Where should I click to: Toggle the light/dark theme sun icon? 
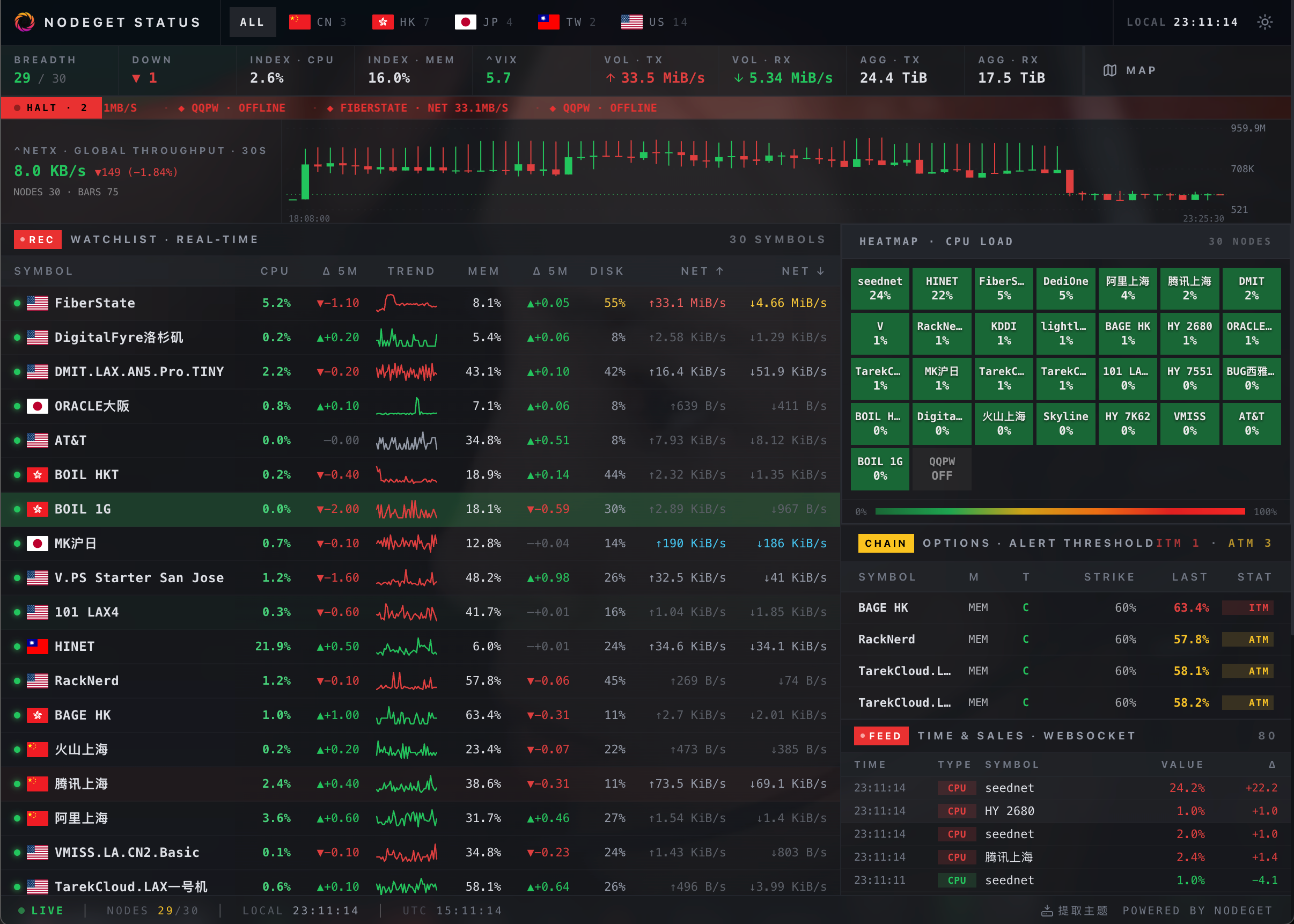tap(1264, 22)
